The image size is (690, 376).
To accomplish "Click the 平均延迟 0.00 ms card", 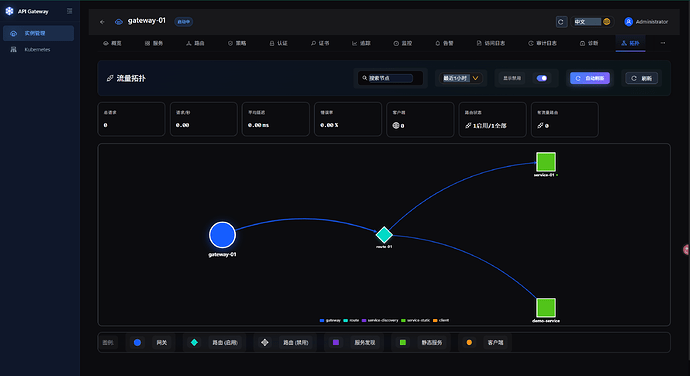I will [275, 119].
